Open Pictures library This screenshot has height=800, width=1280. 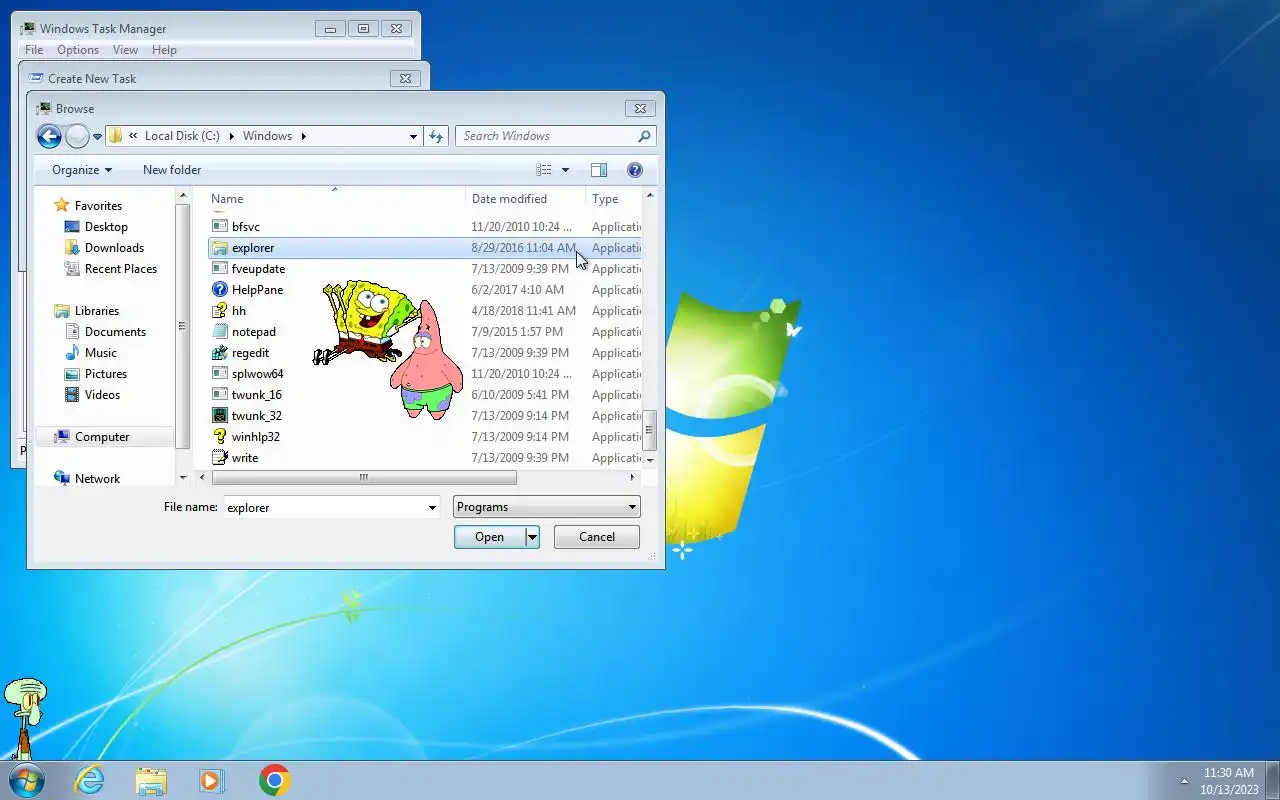[106, 374]
